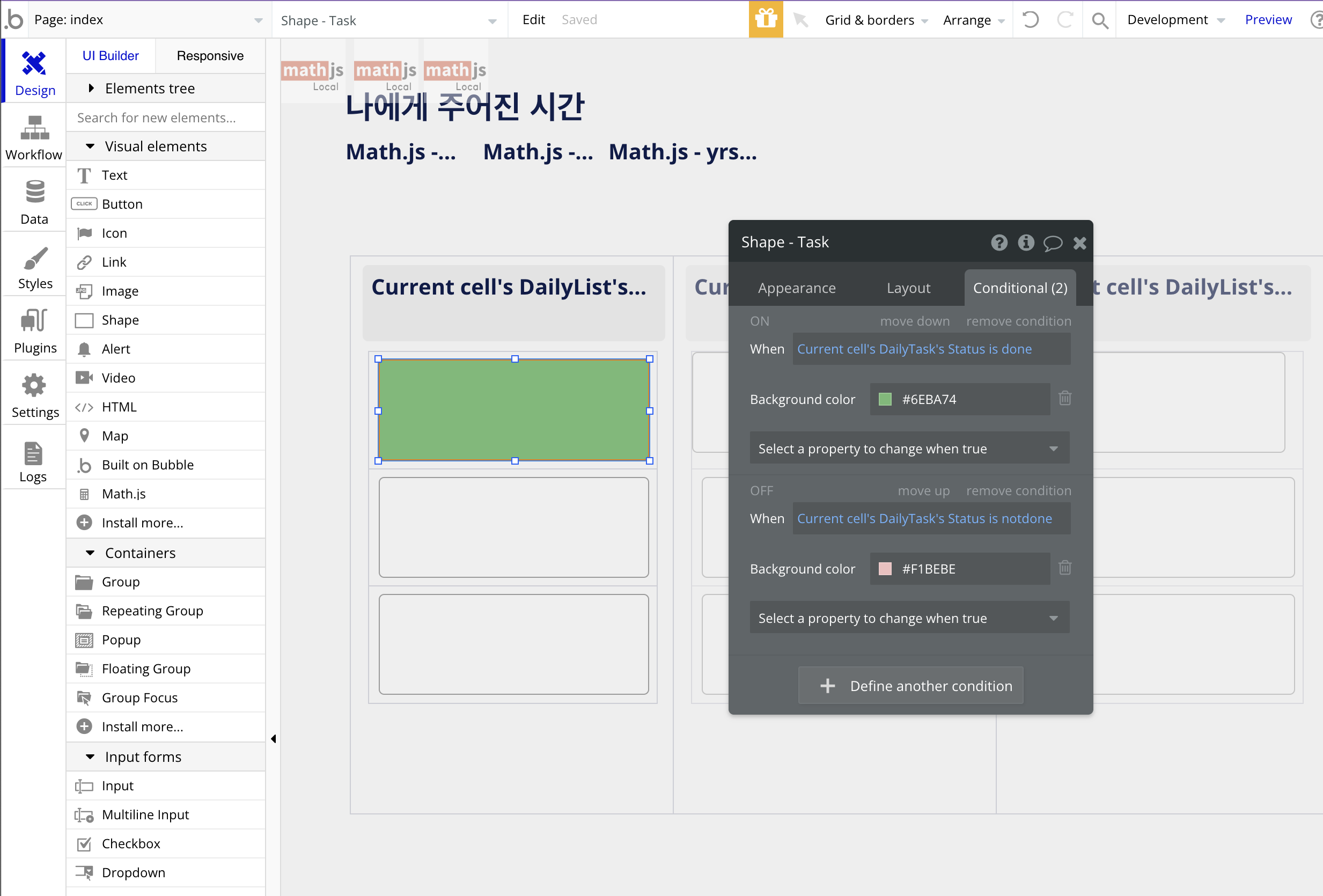The image size is (1323, 896).
Task: Click the gift box icon
Action: point(766,20)
